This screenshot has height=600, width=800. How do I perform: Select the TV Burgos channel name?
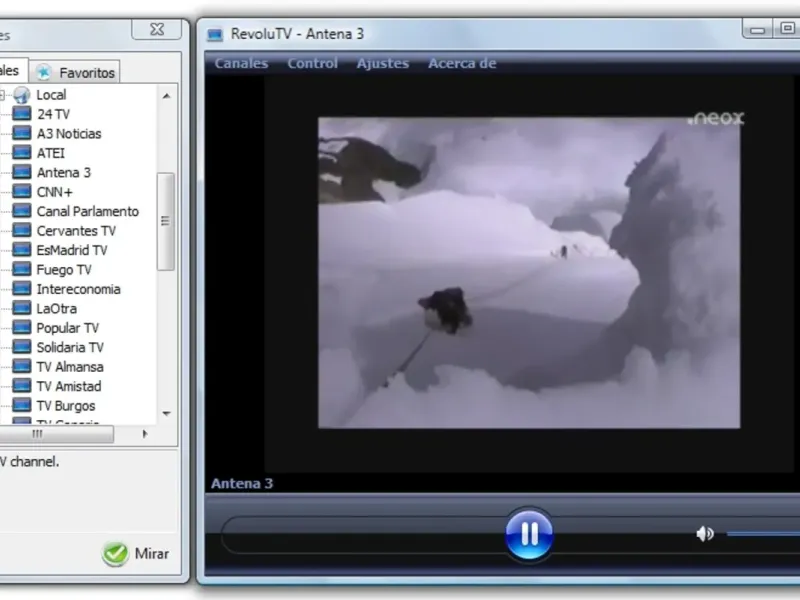tap(65, 406)
